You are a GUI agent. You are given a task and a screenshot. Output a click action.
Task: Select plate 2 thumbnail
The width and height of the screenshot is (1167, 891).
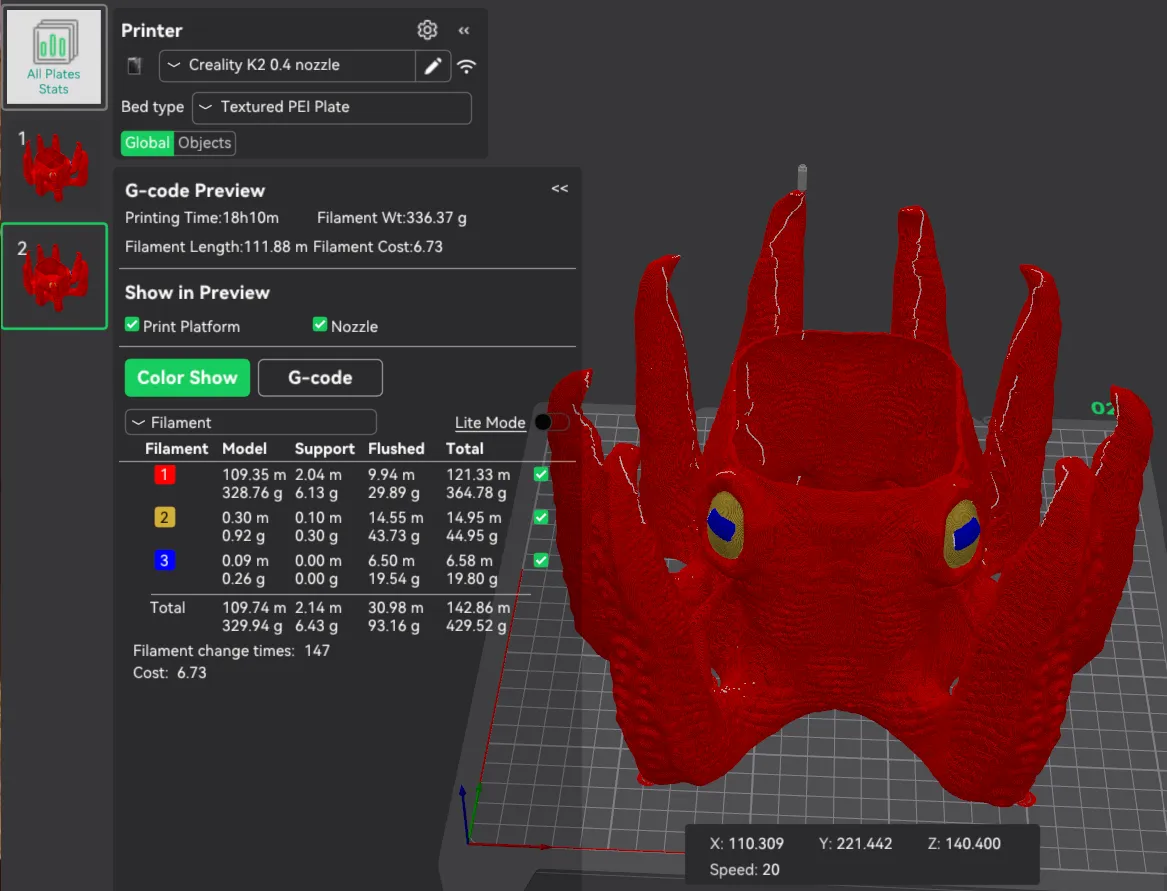point(54,276)
